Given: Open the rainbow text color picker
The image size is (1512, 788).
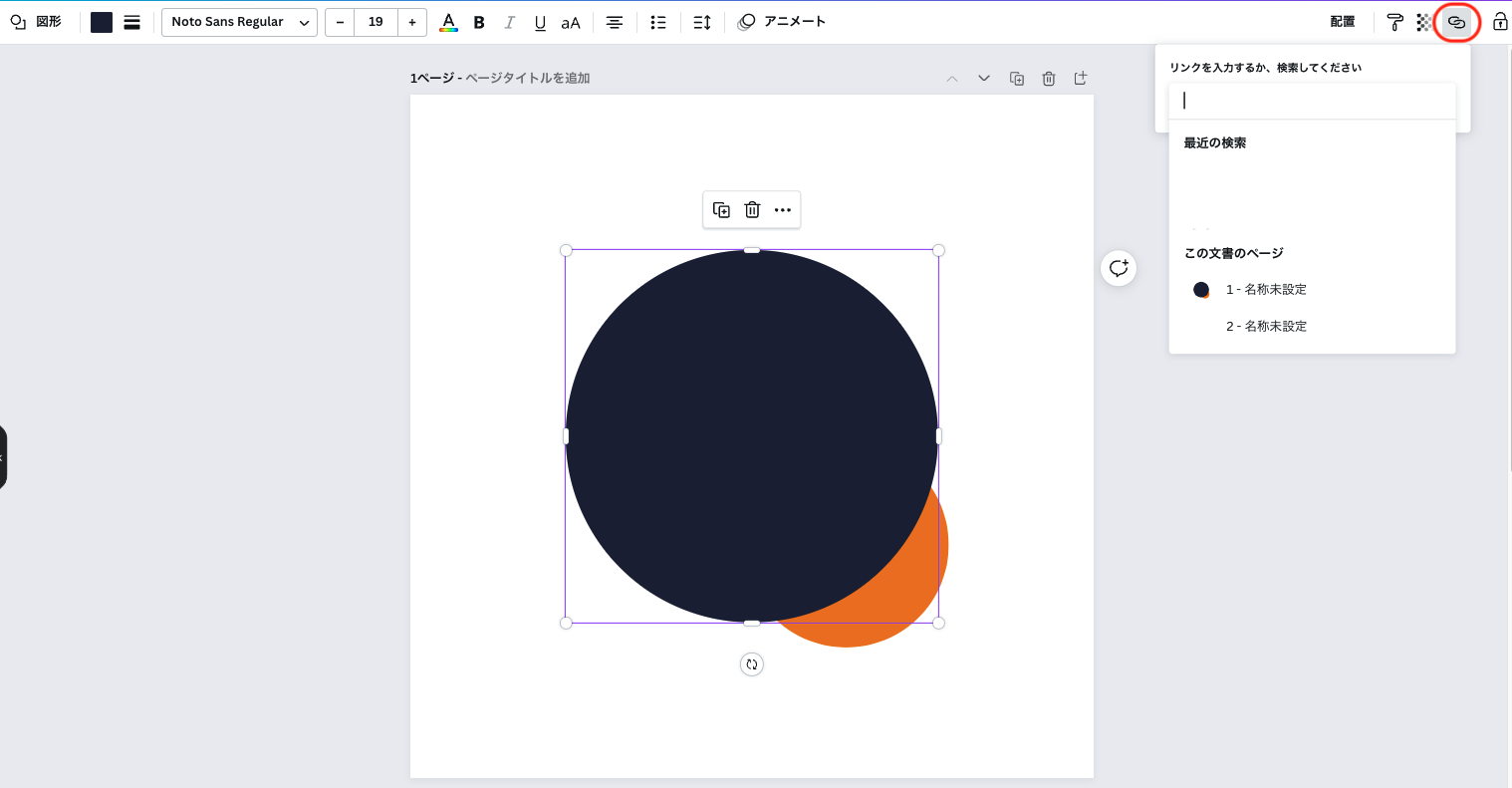Looking at the screenshot, I should 448,21.
